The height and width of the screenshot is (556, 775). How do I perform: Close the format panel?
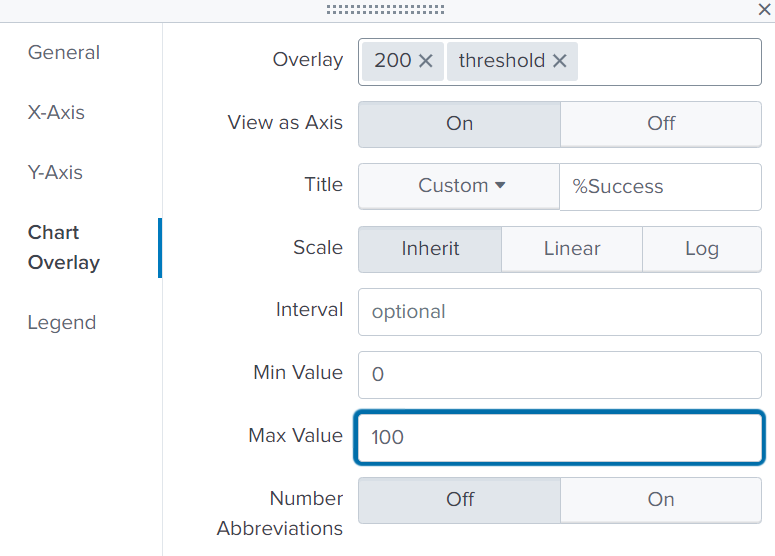[764, 9]
